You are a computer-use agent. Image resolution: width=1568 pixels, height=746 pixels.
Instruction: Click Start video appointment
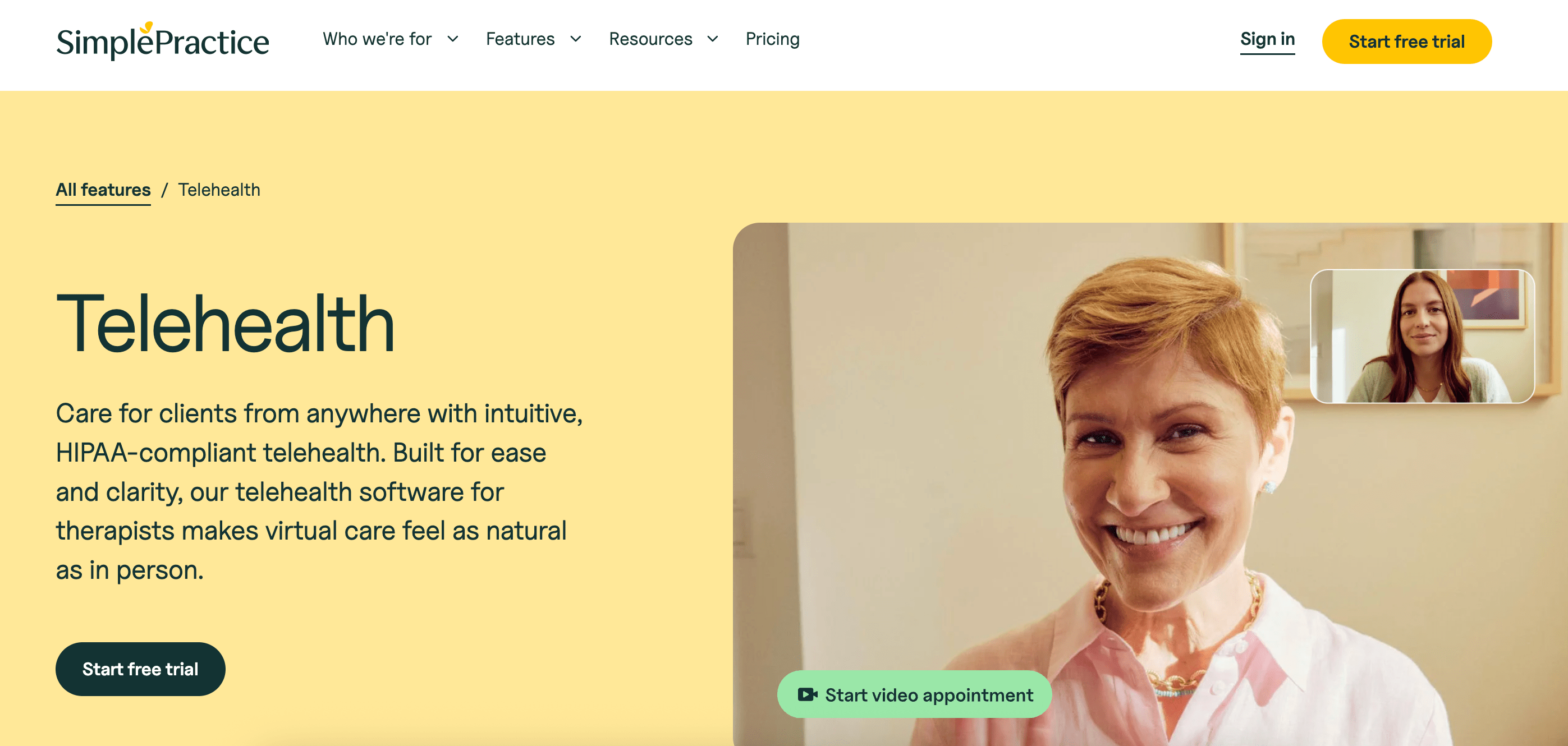pyautogui.click(x=914, y=694)
